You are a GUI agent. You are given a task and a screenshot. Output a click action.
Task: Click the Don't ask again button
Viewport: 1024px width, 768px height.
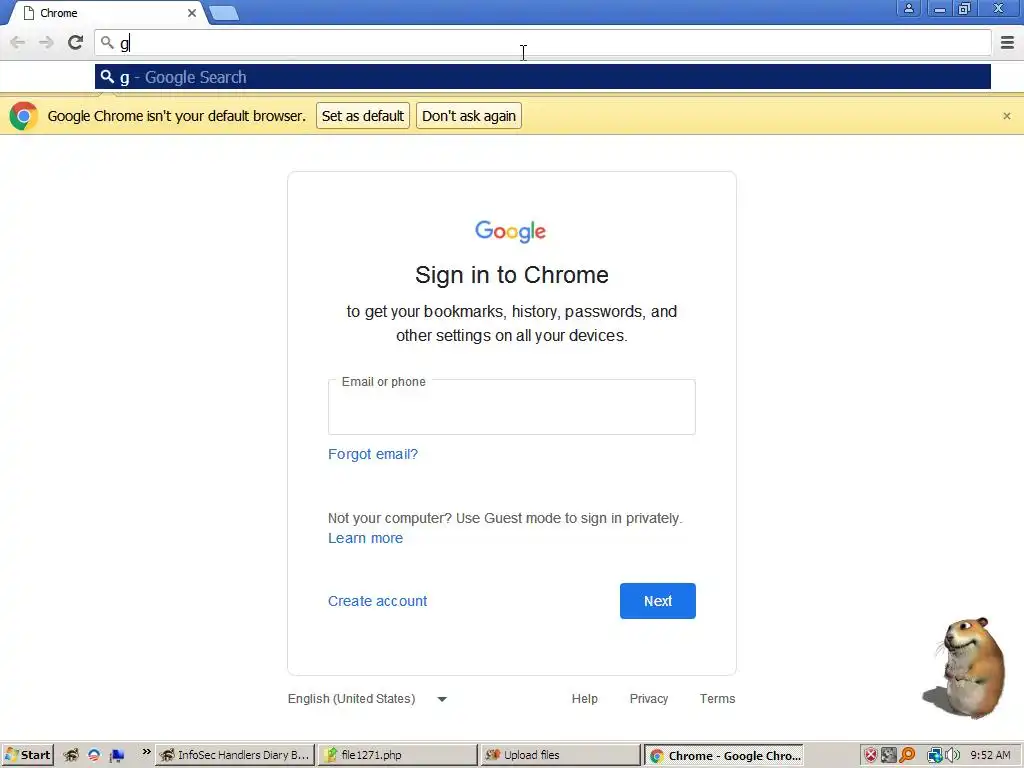(x=469, y=116)
